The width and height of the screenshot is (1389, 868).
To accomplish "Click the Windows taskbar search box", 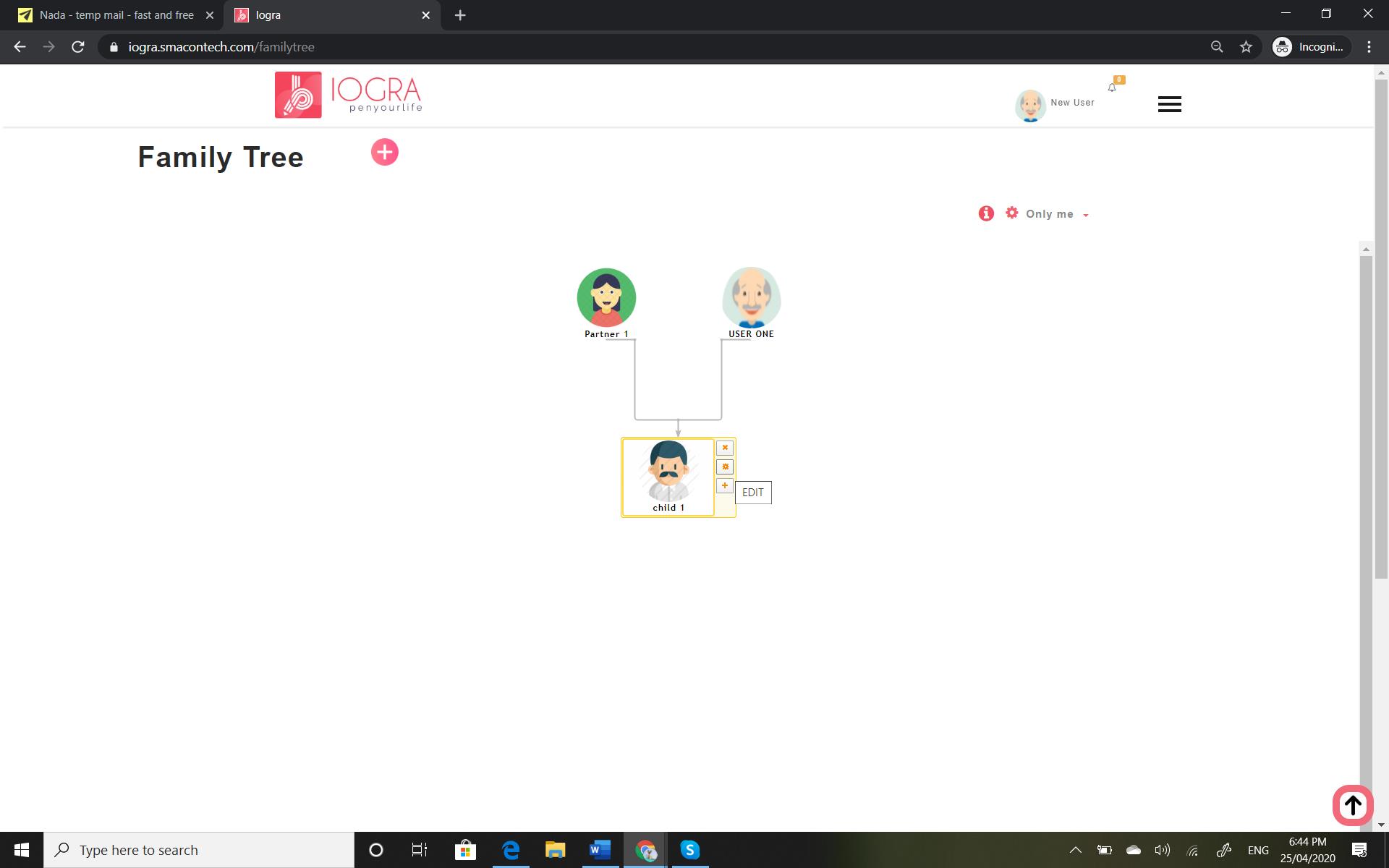I will [x=199, y=850].
